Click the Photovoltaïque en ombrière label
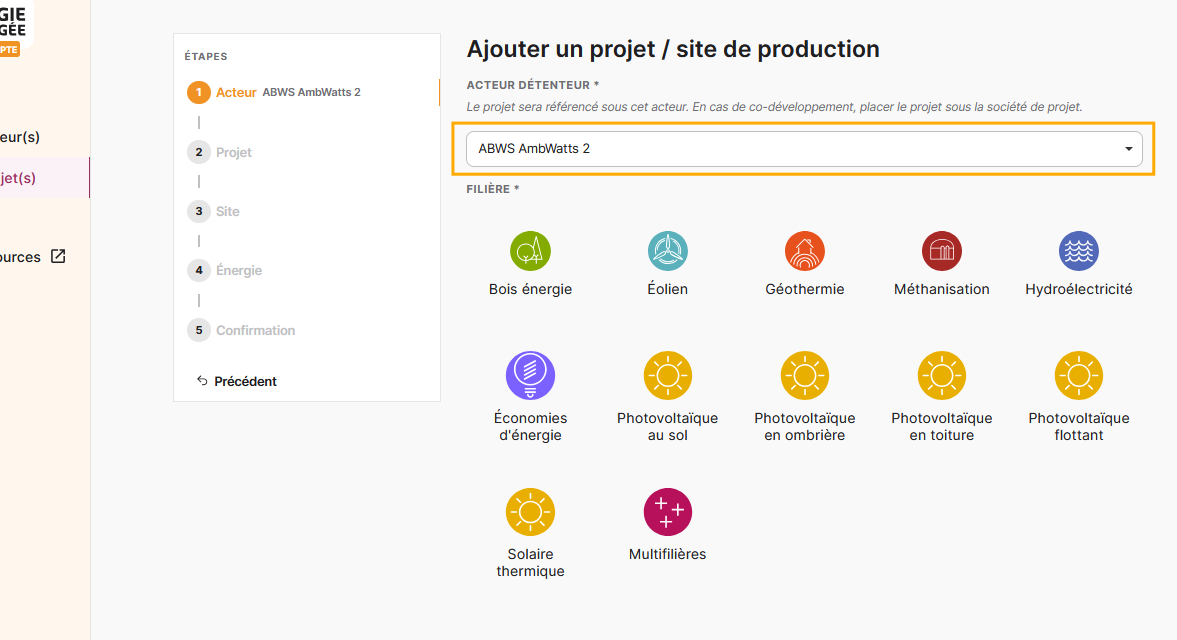Image resolution: width=1177 pixels, height=640 pixels. (x=805, y=426)
